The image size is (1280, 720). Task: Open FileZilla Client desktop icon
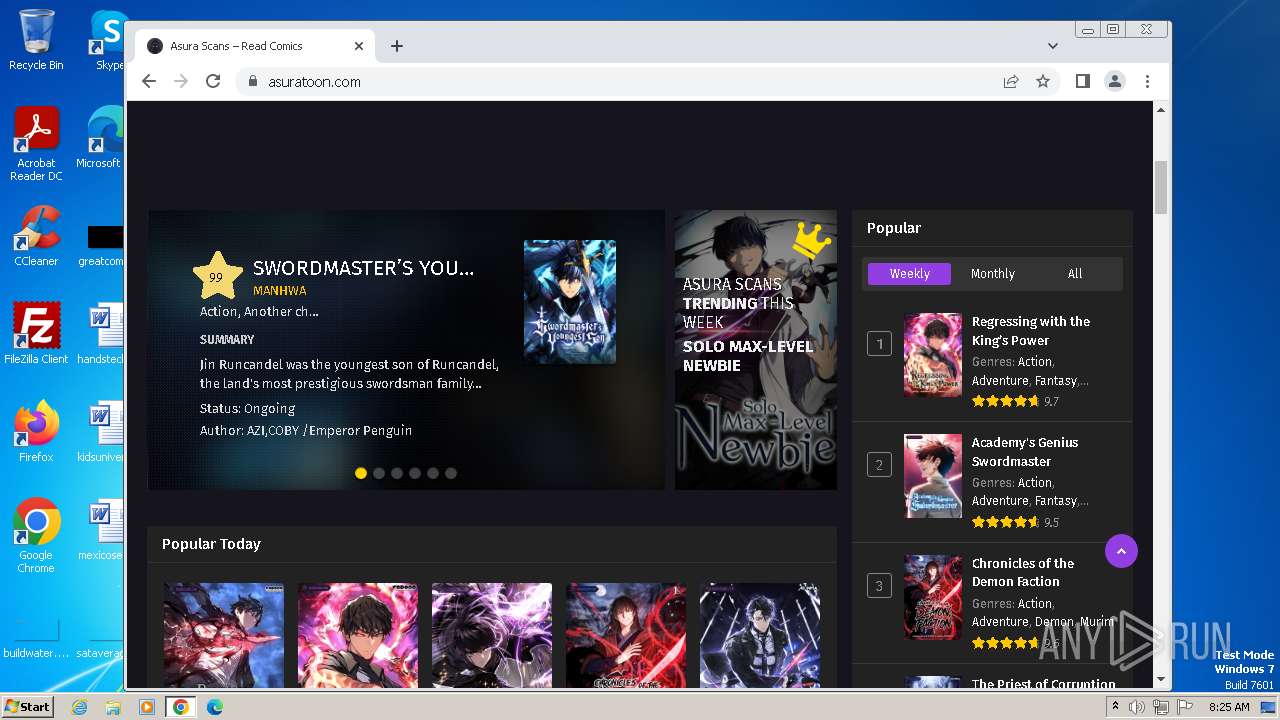(x=36, y=334)
